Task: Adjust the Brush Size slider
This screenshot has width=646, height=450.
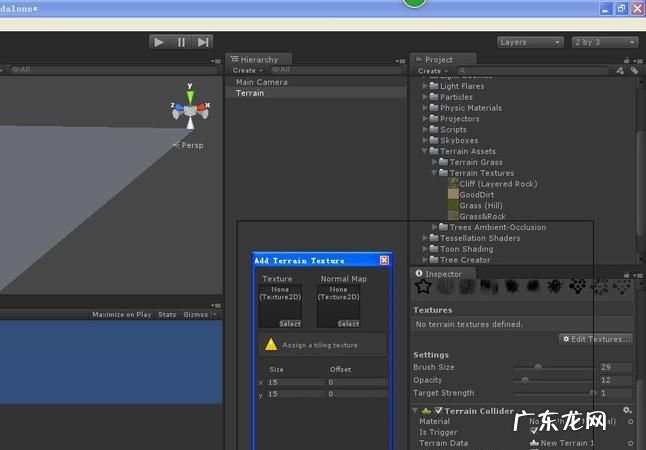Action: click(x=555, y=367)
